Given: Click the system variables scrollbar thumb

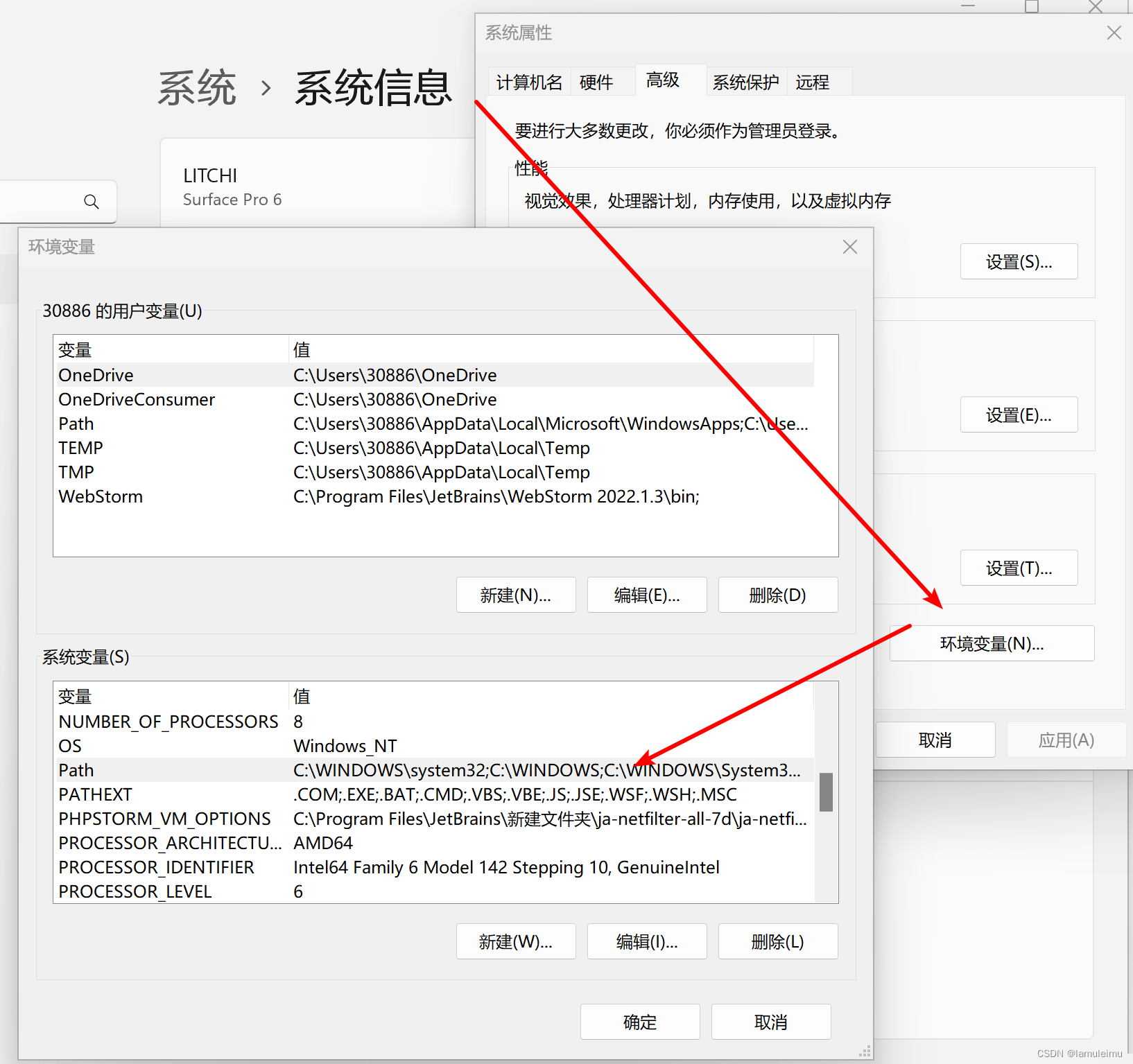Looking at the screenshot, I should coord(826,792).
